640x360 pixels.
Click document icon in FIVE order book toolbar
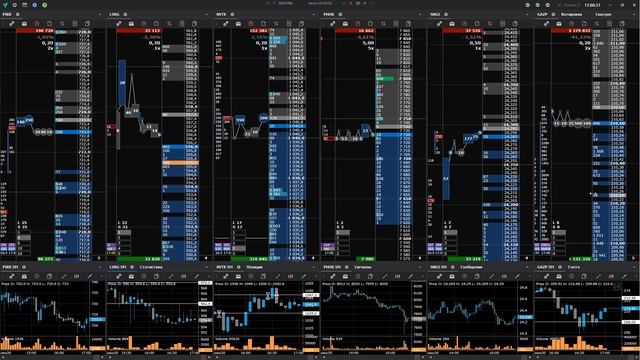tap(49, 24)
